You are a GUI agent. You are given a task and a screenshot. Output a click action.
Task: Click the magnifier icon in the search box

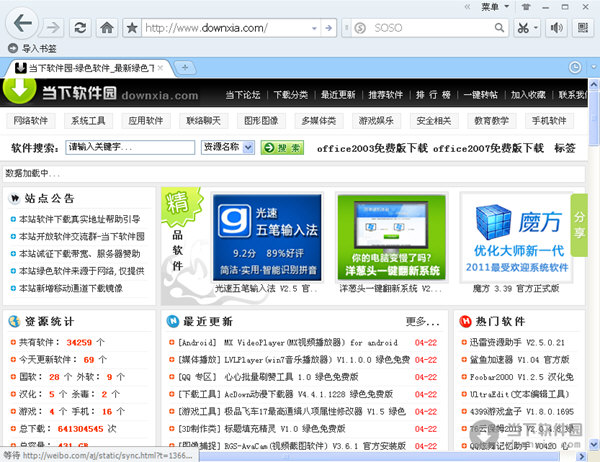click(x=499, y=28)
